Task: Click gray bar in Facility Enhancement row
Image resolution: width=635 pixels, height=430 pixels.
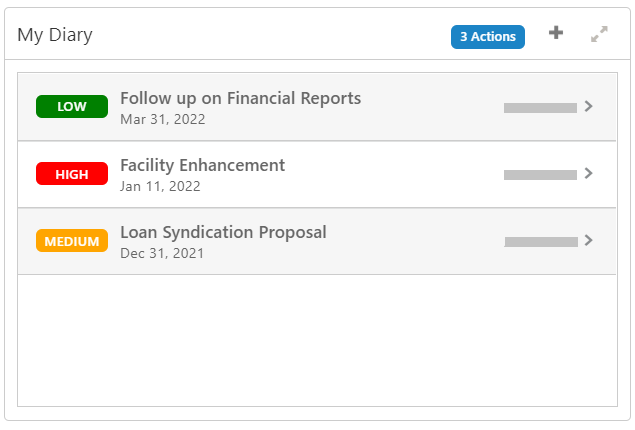Action: click(540, 174)
